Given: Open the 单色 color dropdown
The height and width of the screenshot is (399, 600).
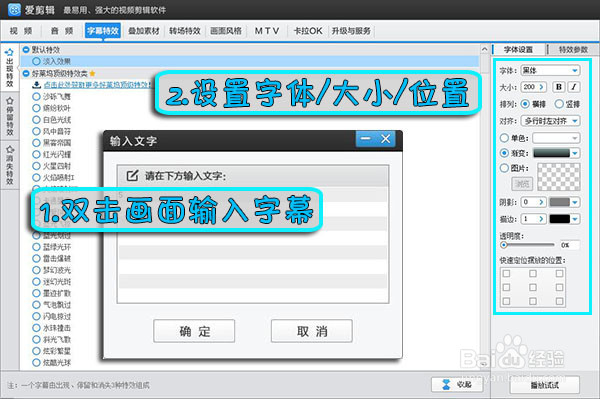Looking at the screenshot, I should (556, 138).
